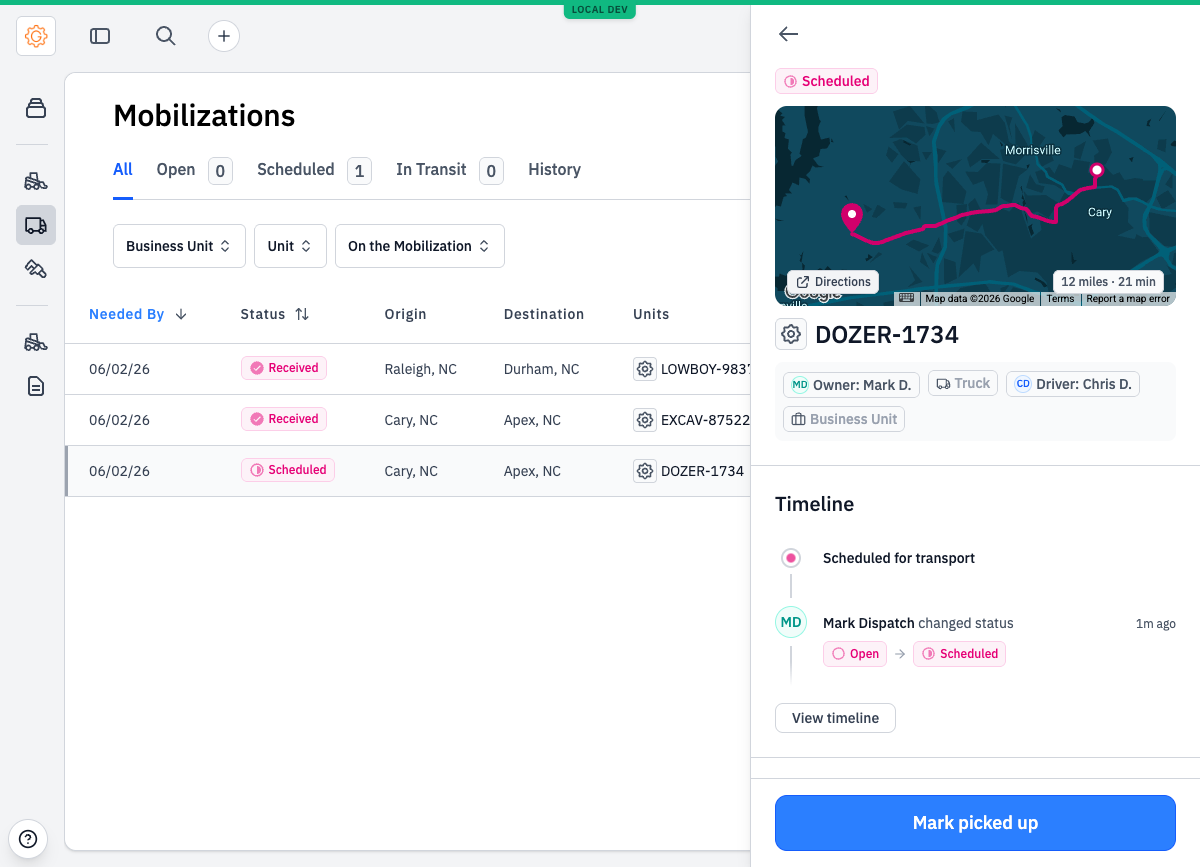The image size is (1200, 867).
Task: Click gear icon beside LOWBOY unit
Action: tap(645, 369)
